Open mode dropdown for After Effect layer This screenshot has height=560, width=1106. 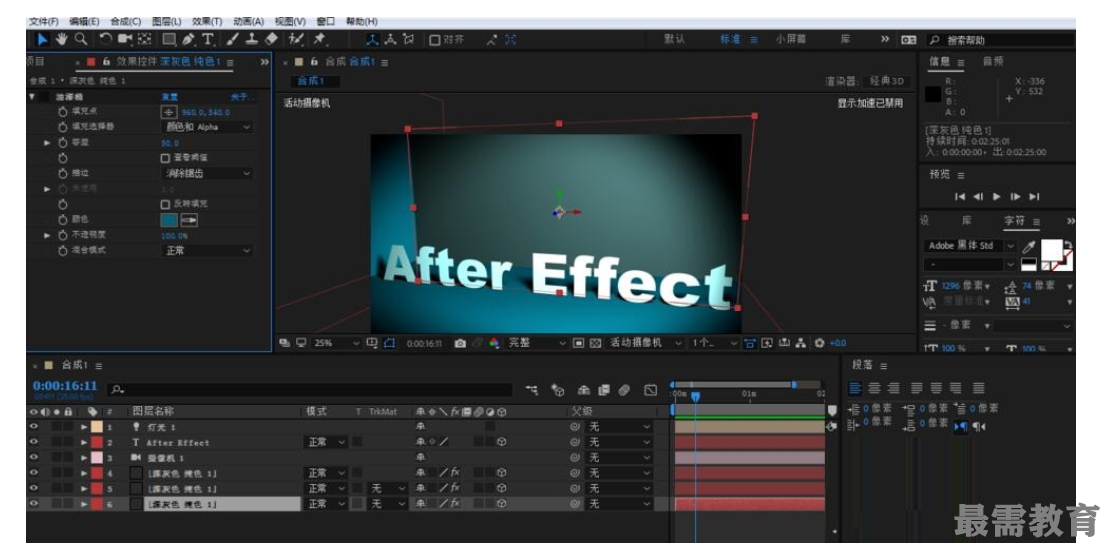(326, 442)
